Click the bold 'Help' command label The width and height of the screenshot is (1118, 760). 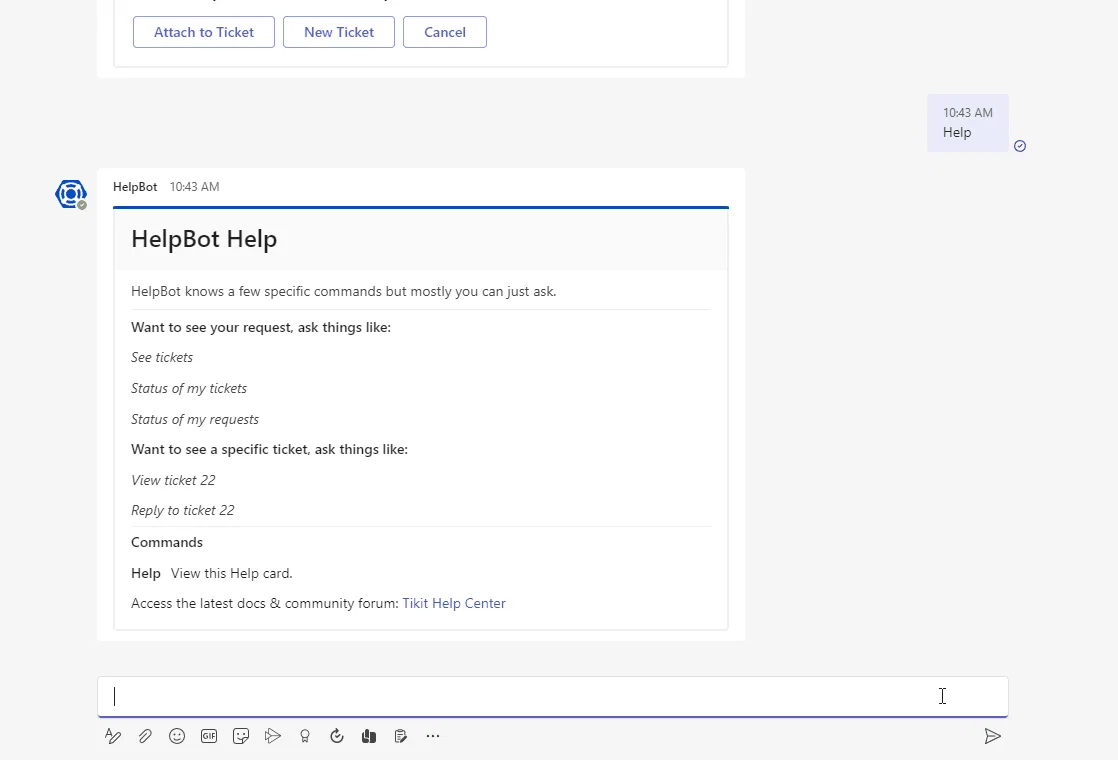click(145, 573)
